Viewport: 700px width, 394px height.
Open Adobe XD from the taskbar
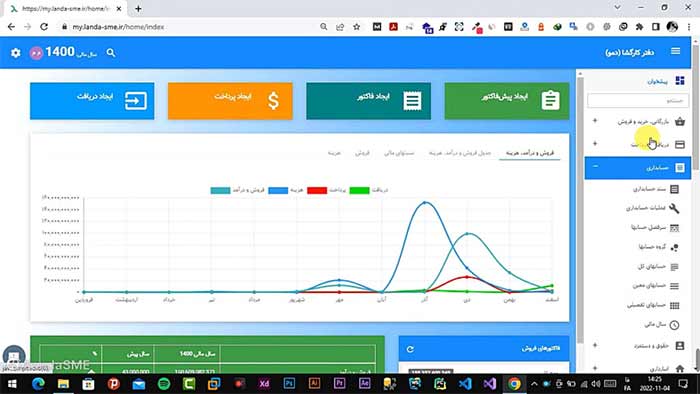coord(264,384)
